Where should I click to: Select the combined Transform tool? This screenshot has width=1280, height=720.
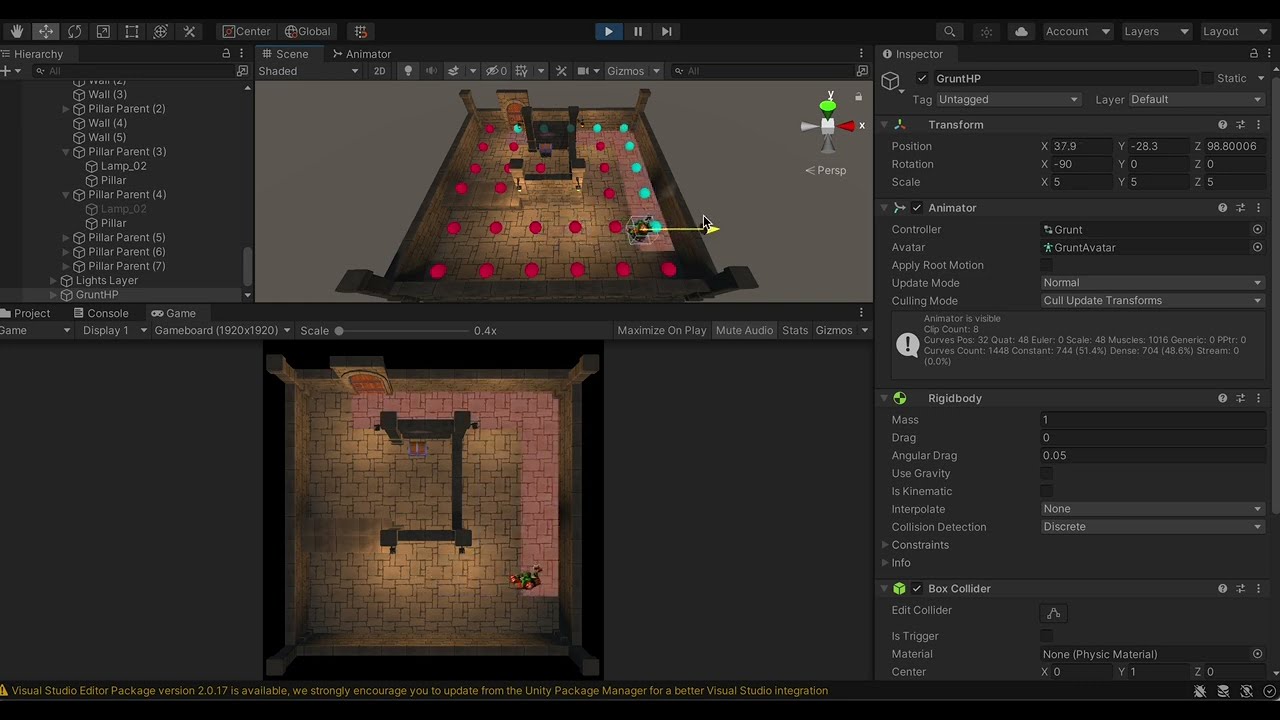[161, 31]
